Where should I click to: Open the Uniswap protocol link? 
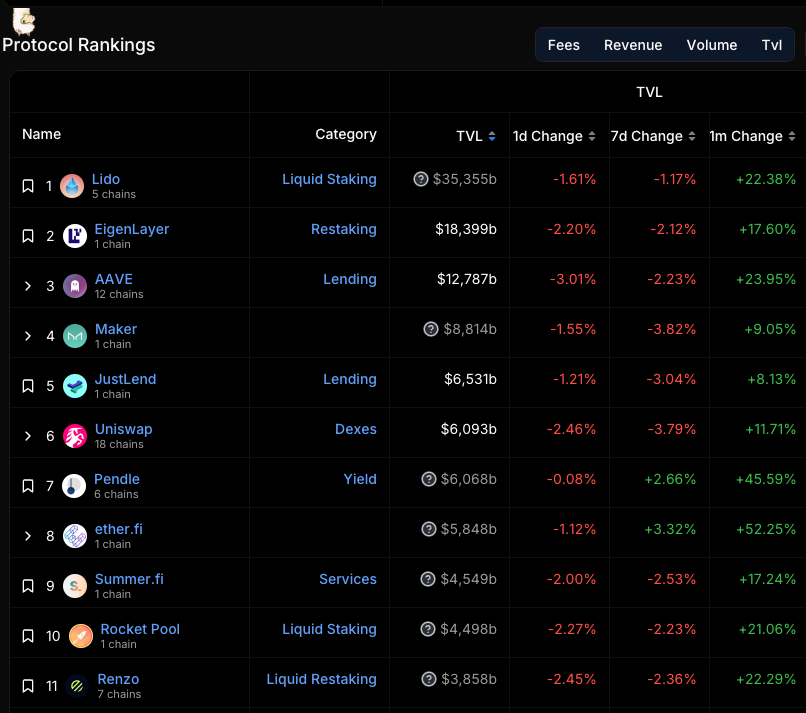(x=123, y=429)
